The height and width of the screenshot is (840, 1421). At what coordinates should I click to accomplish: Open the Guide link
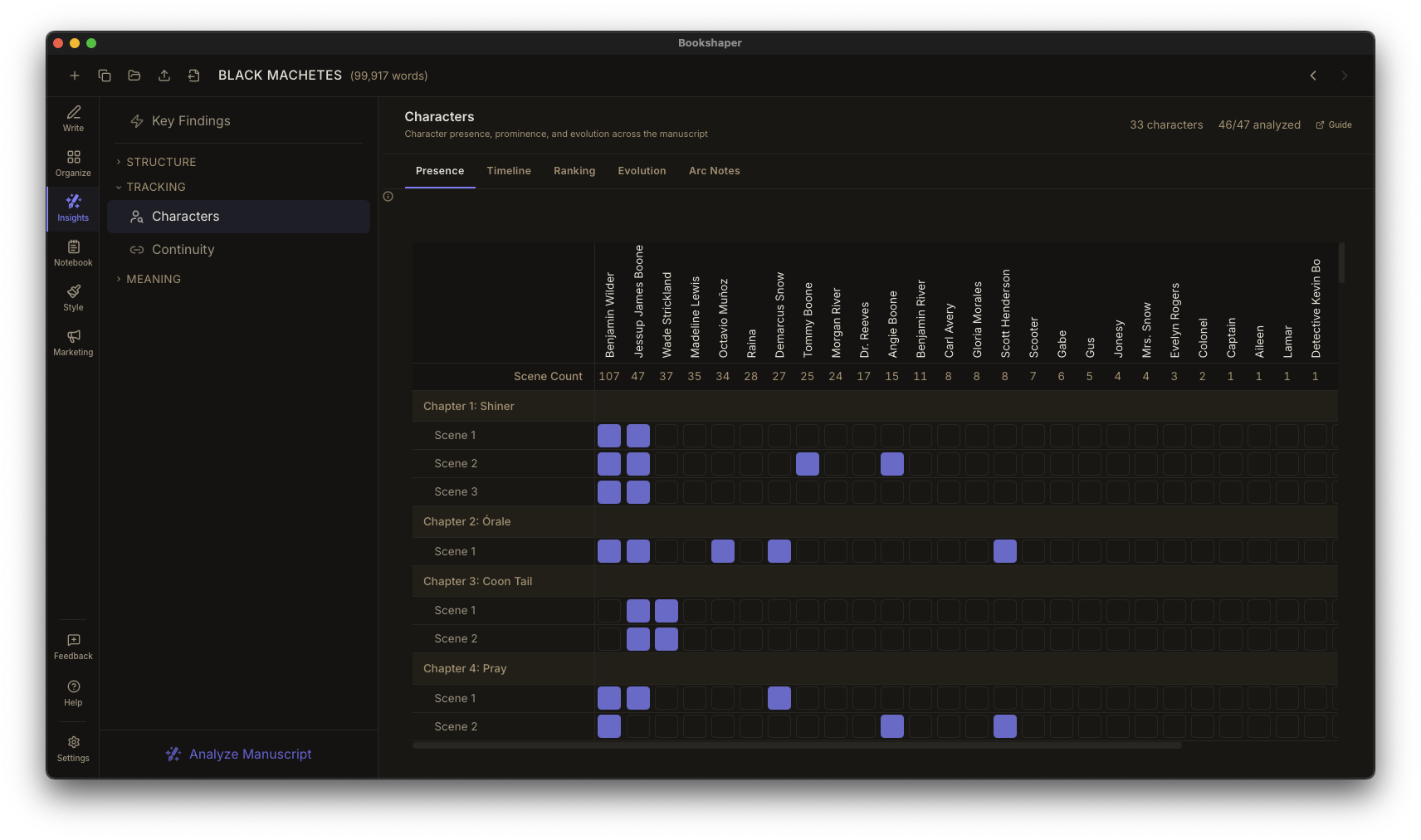click(x=1334, y=125)
